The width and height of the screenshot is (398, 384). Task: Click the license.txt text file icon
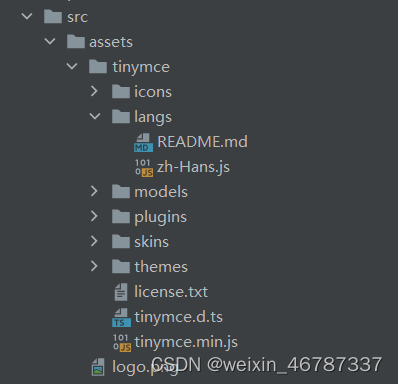point(121,292)
